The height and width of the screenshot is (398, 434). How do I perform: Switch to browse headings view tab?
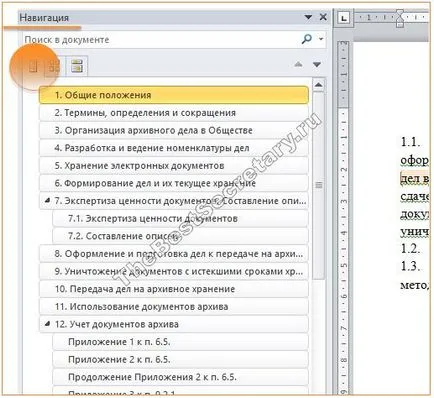point(33,66)
